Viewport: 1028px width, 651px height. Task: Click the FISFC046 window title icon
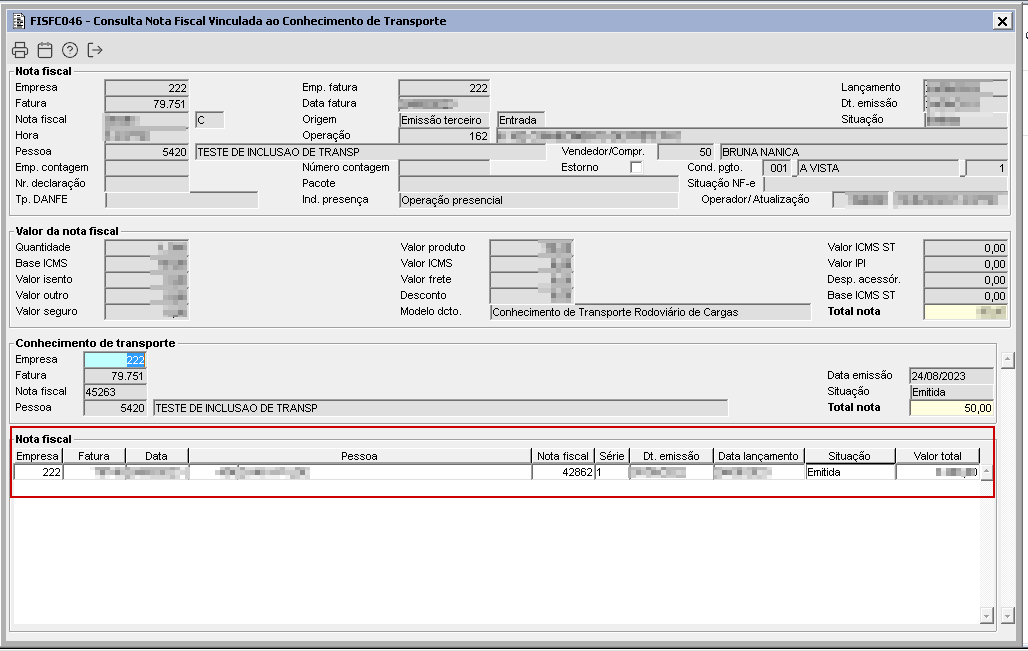(x=19, y=21)
